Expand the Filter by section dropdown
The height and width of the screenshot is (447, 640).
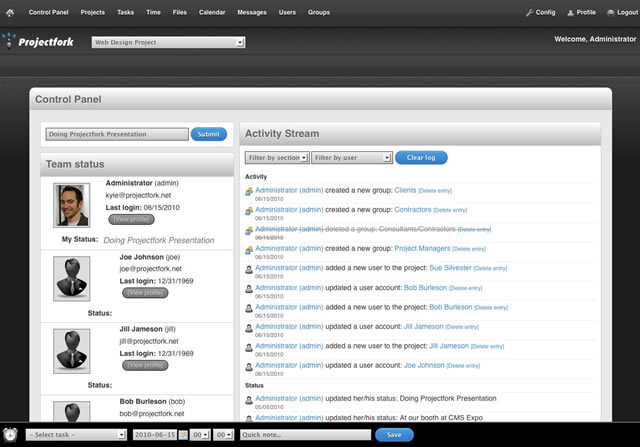[x=276, y=158]
